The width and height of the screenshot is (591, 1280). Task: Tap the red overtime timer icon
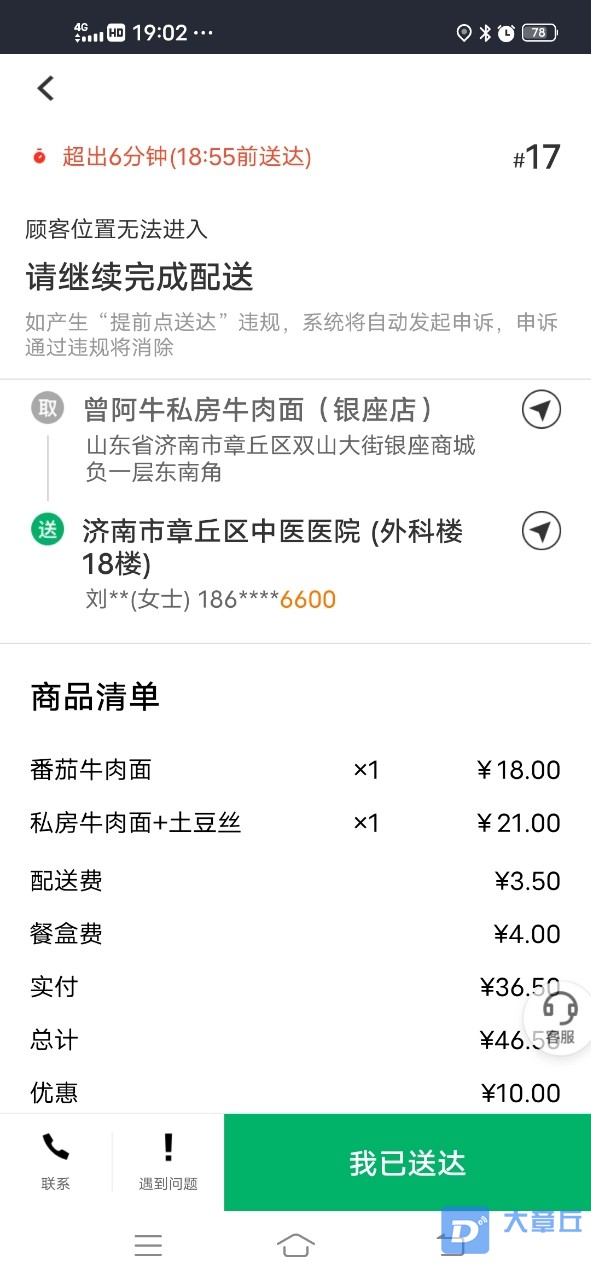point(39,157)
